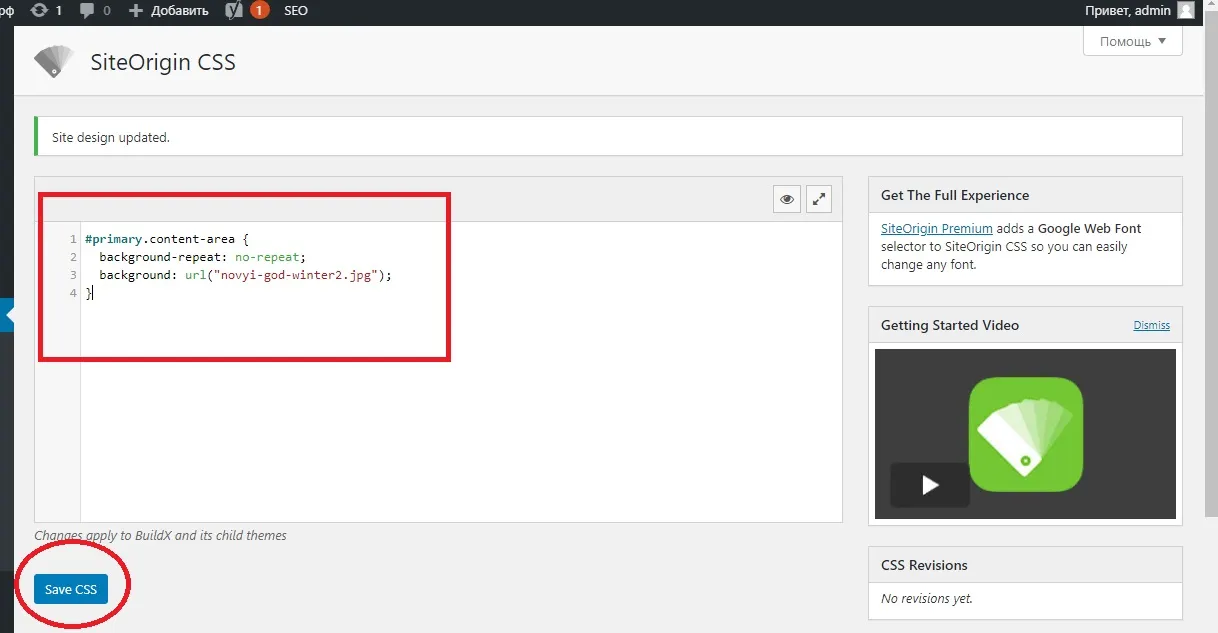Click the SiteOrigin CSS logo icon
Image resolution: width=1218 pixels, height=633 pixels.
click(x=54, y=61)
